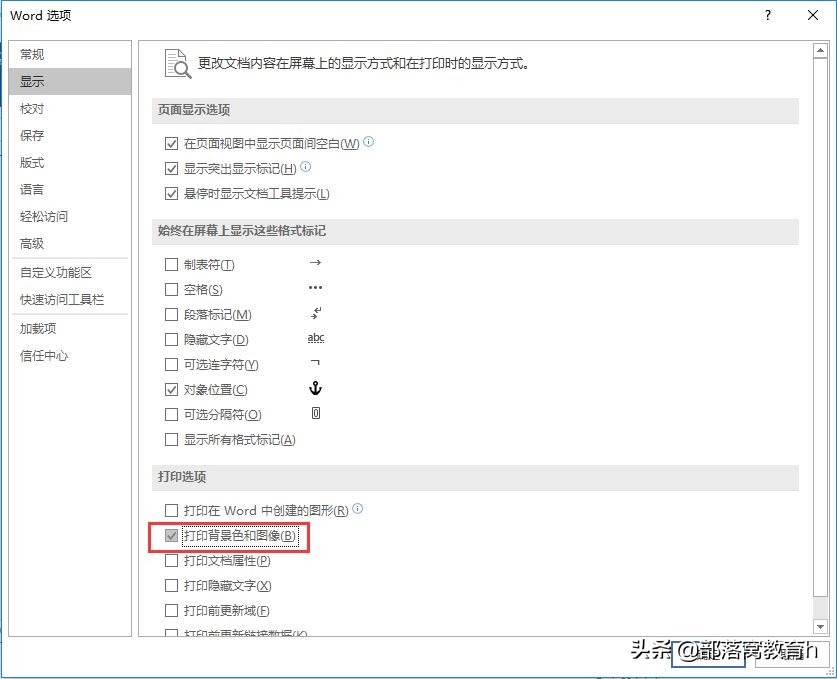The height and width of the screenshot is (679, 837).
Task: Enable the 段落标记 checkbox
Action: pos(171,315)
